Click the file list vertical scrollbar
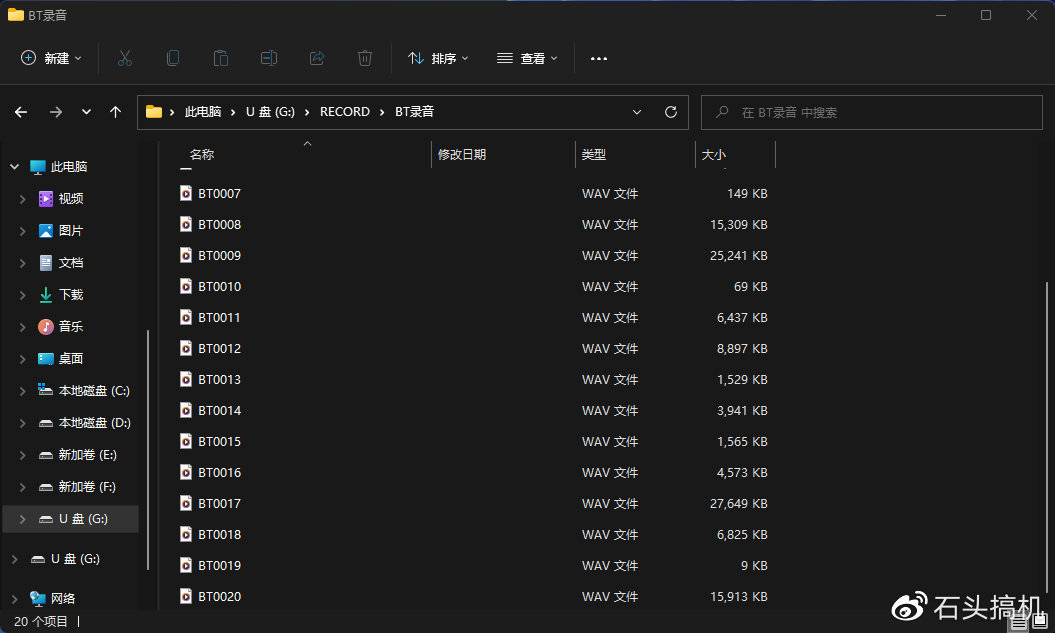This screenshot has height=633, width=1055. coord(1047,437)
